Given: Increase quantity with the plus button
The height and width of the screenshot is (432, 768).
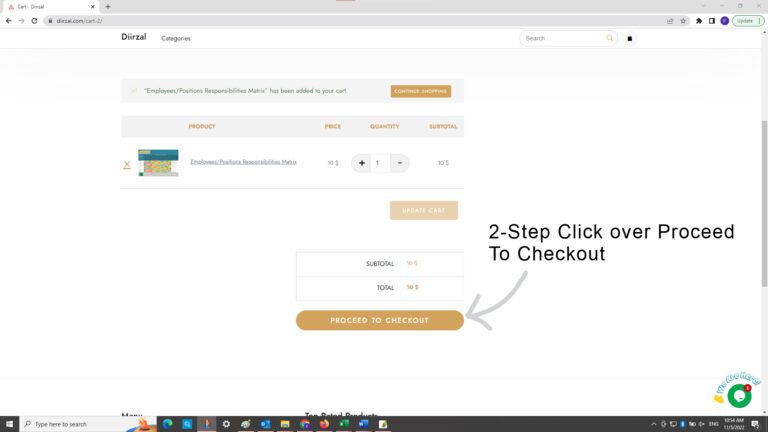Looking at the screenshot, I should (x=361, y=163).
